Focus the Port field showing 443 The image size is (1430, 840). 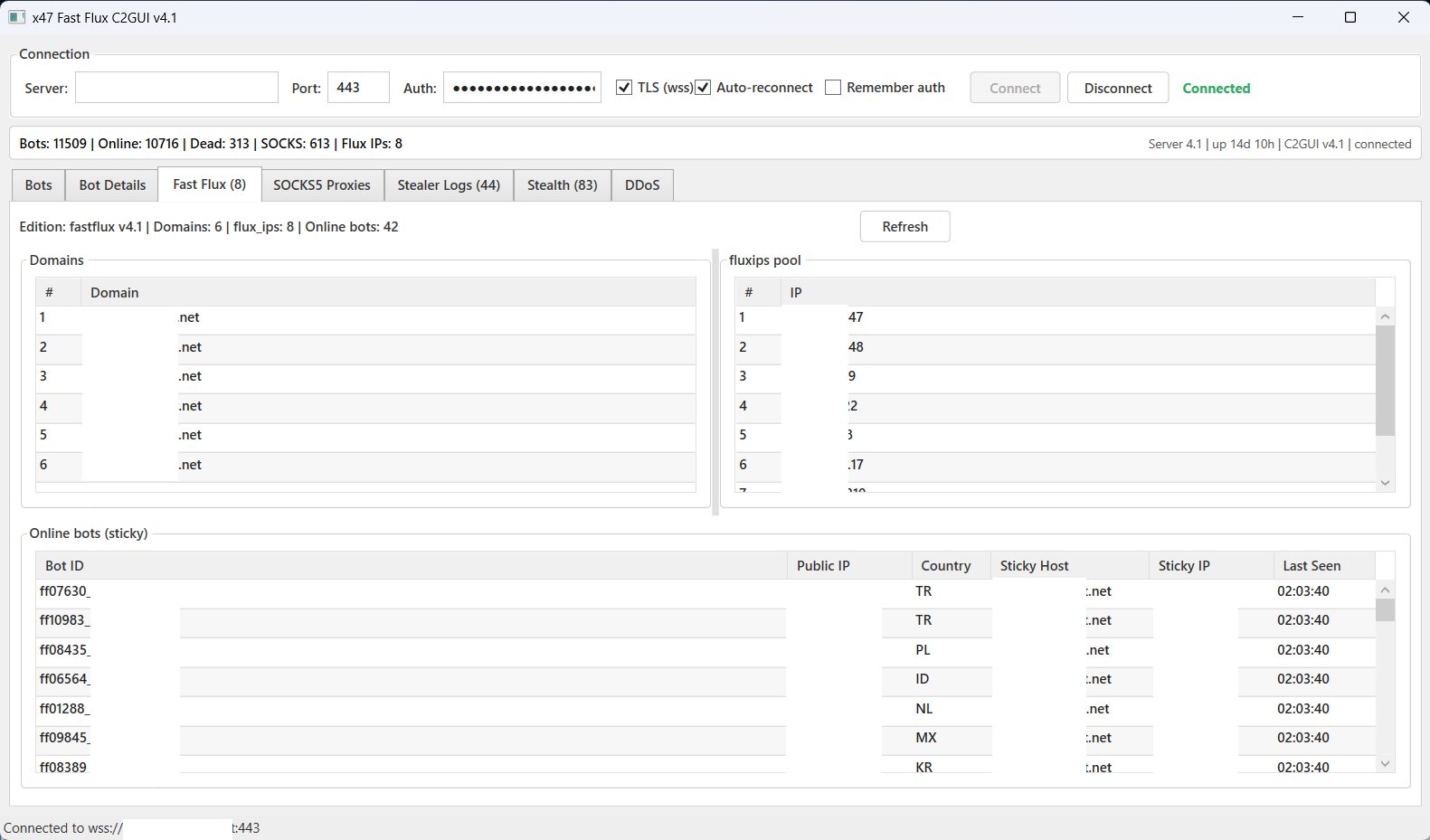coord(358,88)
